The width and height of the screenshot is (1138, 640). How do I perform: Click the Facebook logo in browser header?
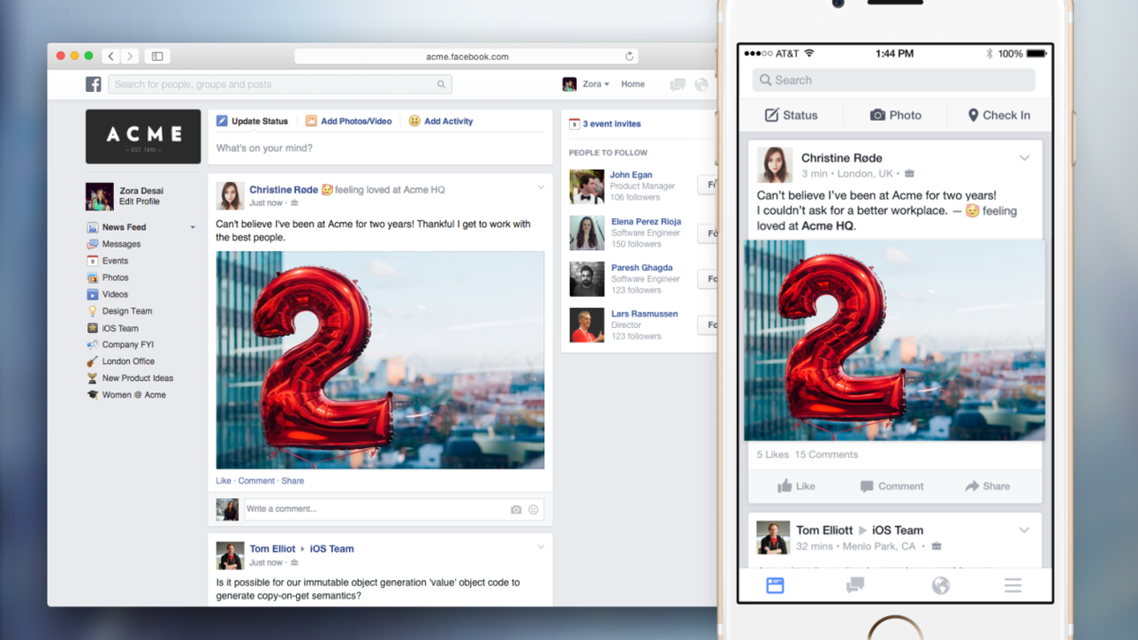[94, 84]
